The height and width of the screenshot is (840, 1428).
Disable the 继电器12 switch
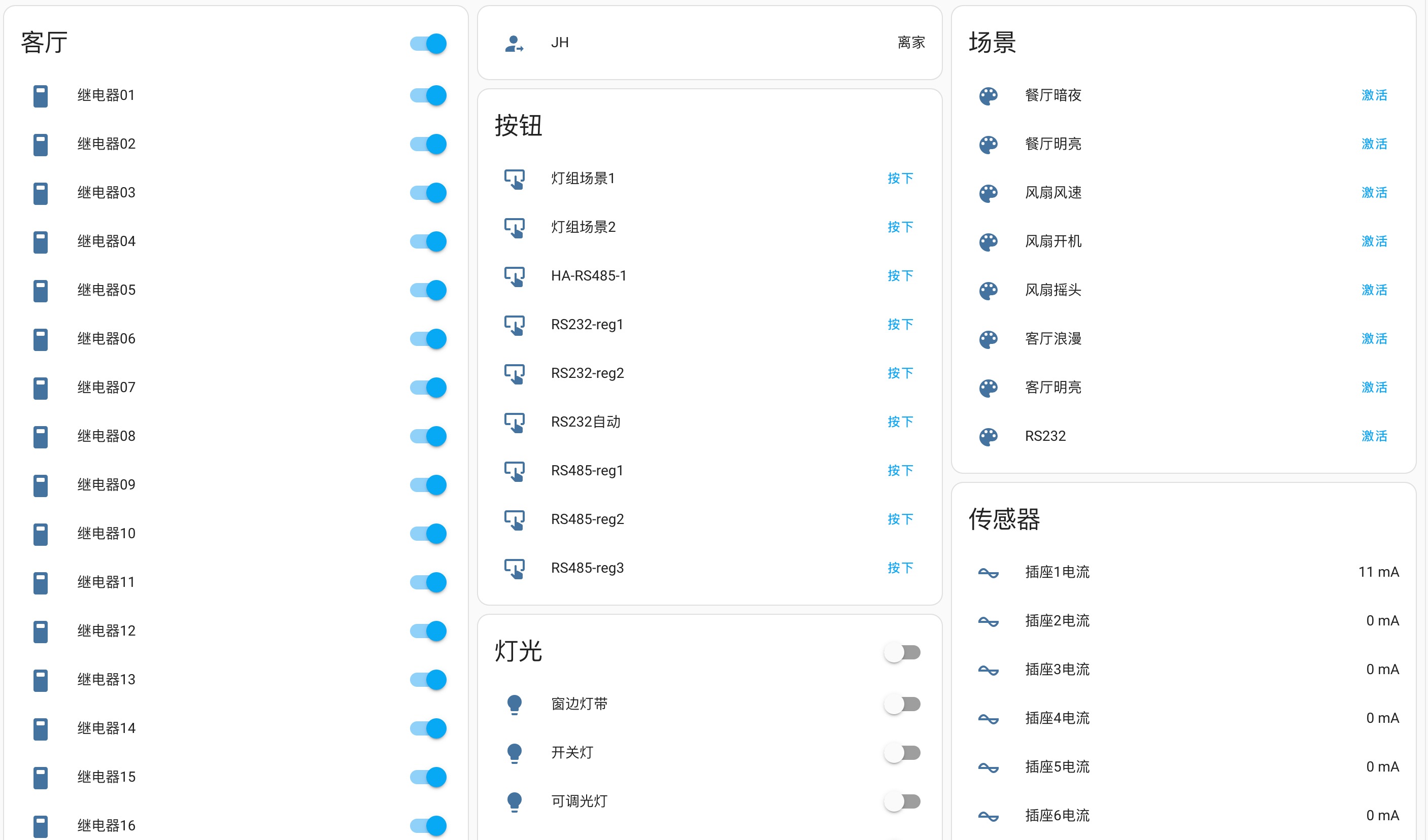tap(428, 632)
